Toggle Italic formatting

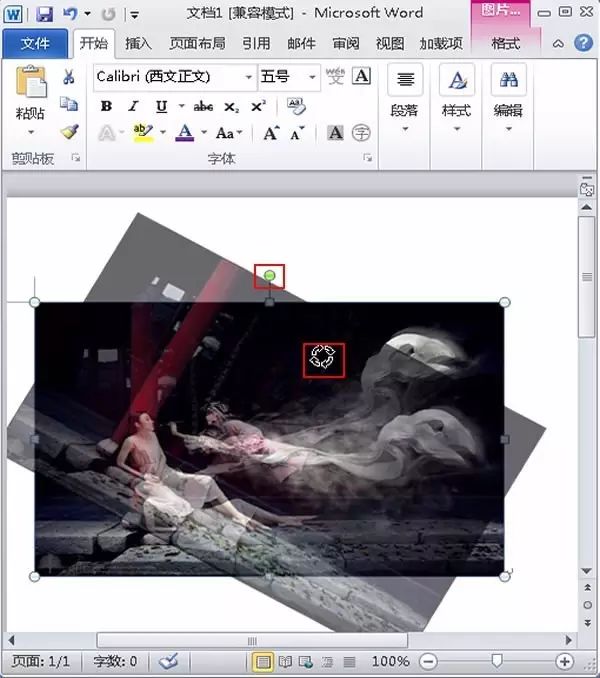pos(134,106)
